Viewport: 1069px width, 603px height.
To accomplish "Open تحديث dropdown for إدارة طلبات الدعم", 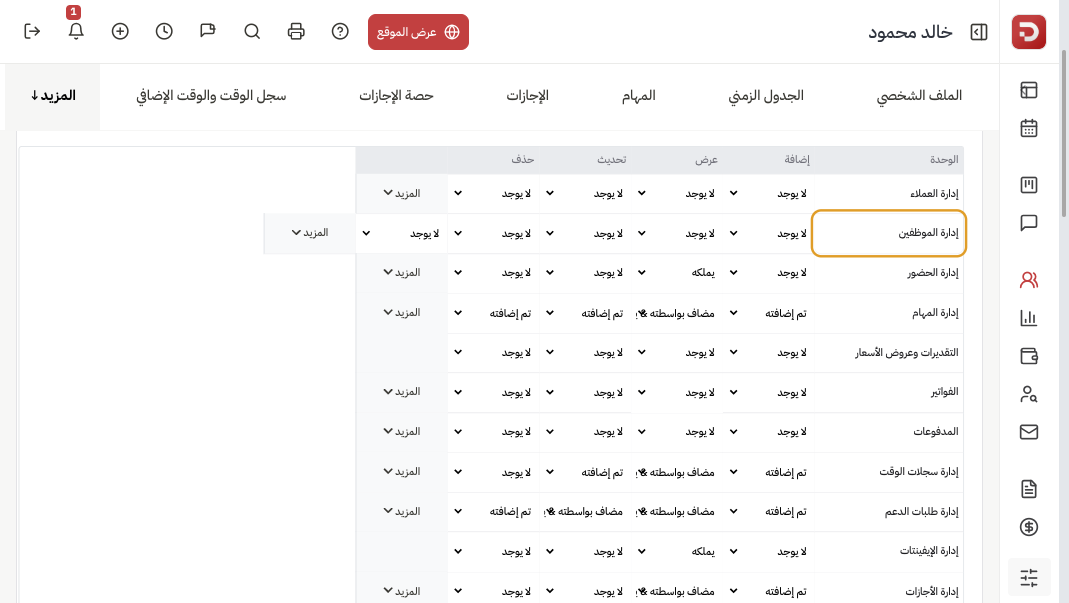I will click(585, 512).
